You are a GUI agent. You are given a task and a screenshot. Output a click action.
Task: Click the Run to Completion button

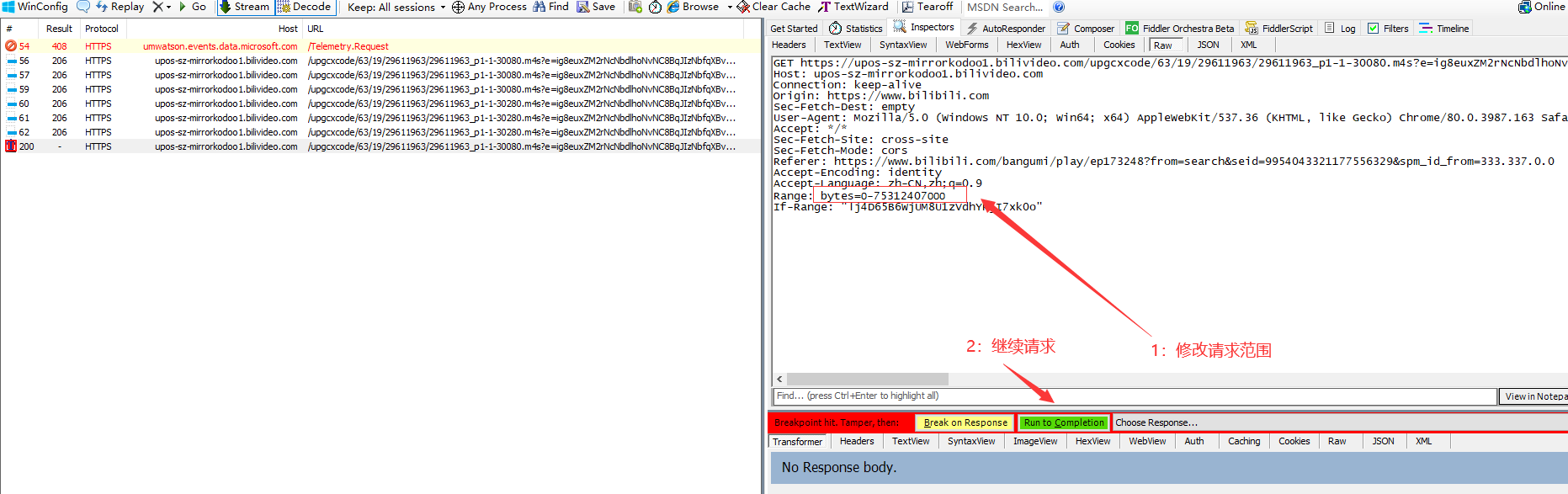(x=1064, y=422)
